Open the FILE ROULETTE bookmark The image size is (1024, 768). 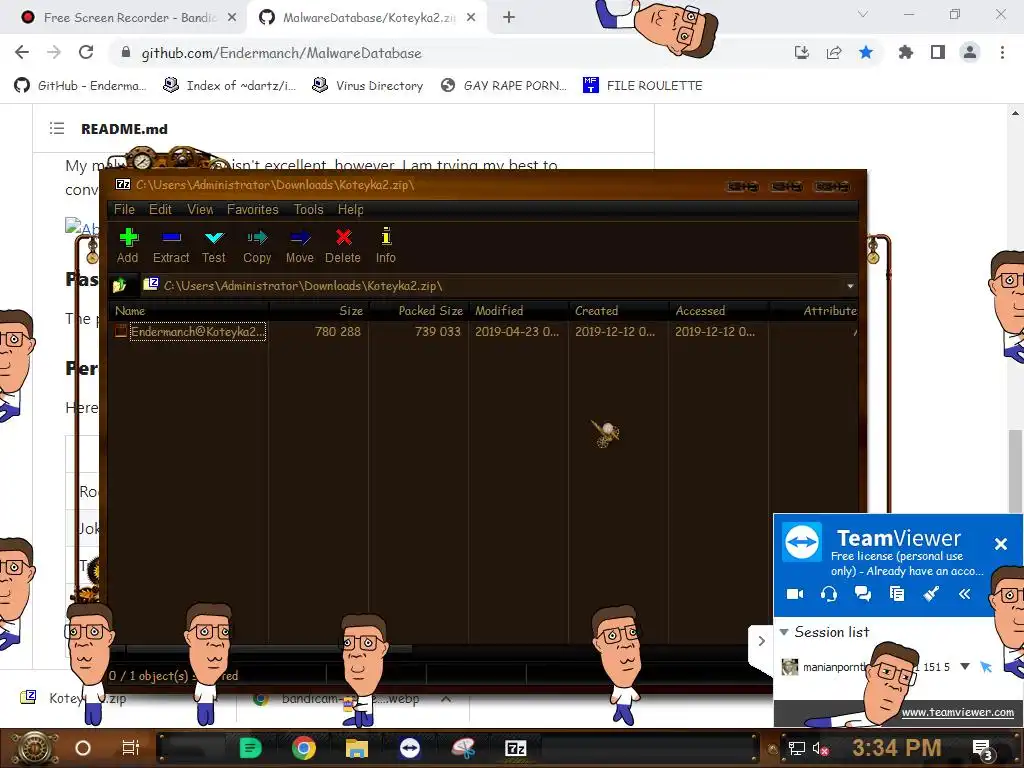643,86
